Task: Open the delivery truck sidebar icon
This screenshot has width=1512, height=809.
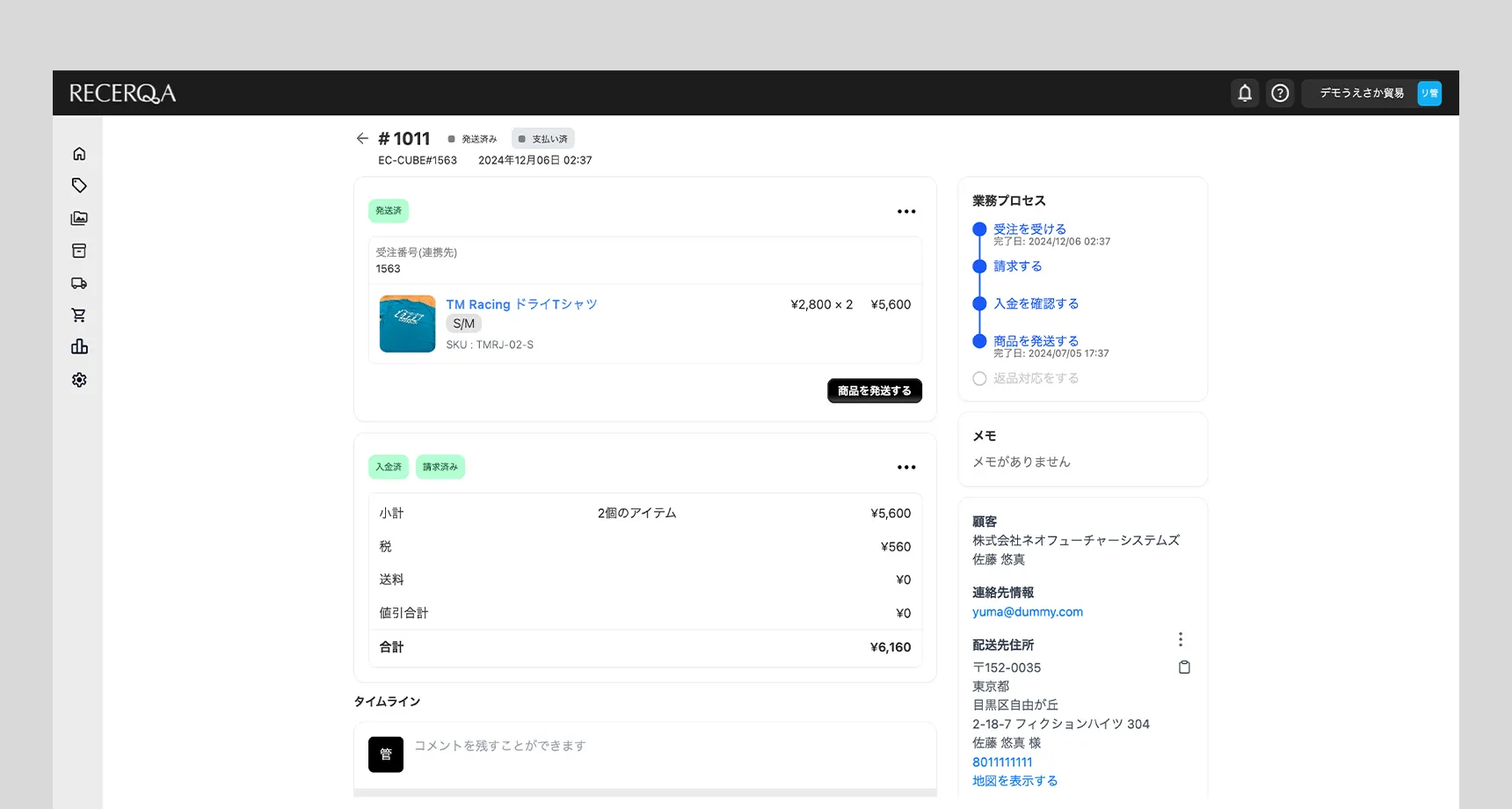Action: pyautogui.click(x=79, y=283)
